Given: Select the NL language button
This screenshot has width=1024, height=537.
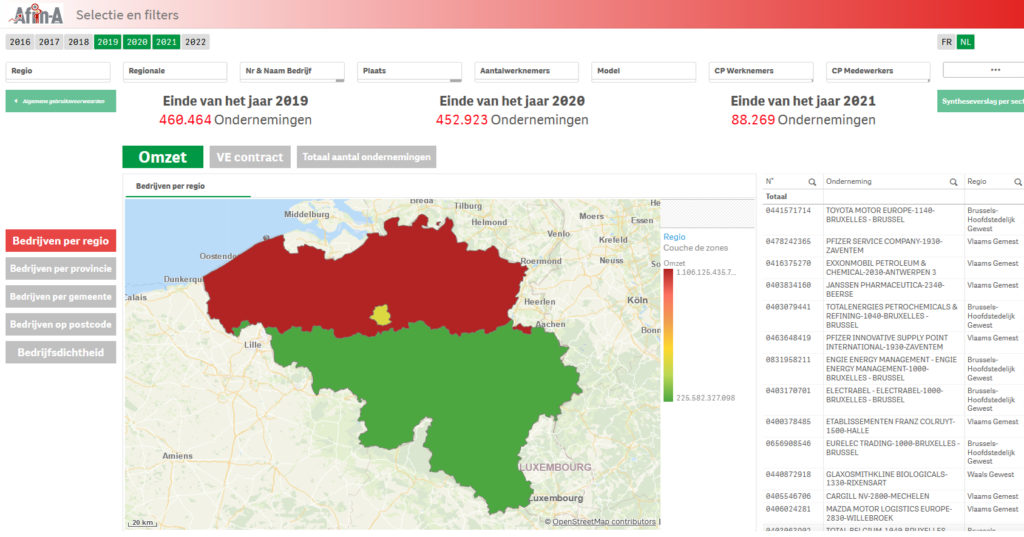Looking at the screenshot, I should click(965, 42).
